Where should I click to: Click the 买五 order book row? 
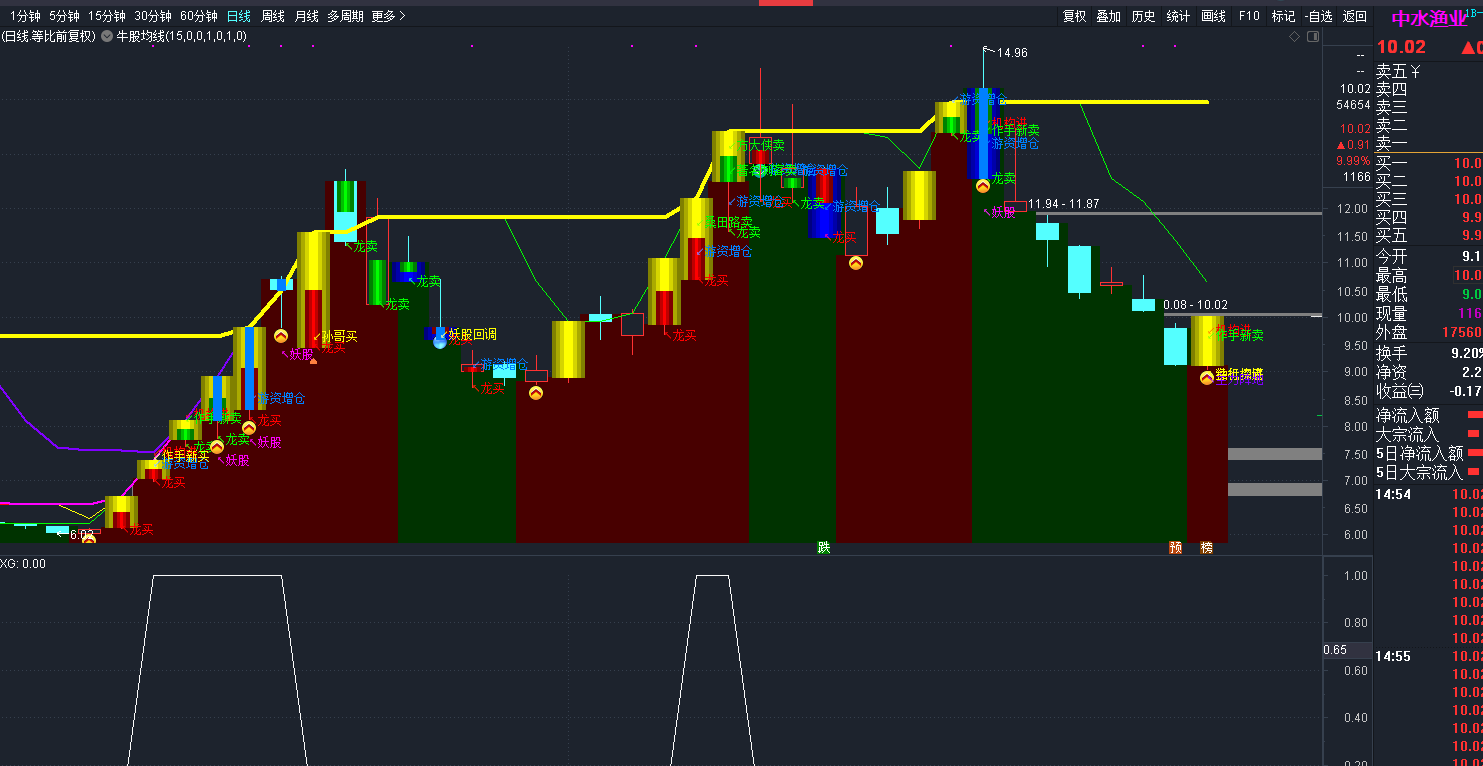[x=1429, y=236]
